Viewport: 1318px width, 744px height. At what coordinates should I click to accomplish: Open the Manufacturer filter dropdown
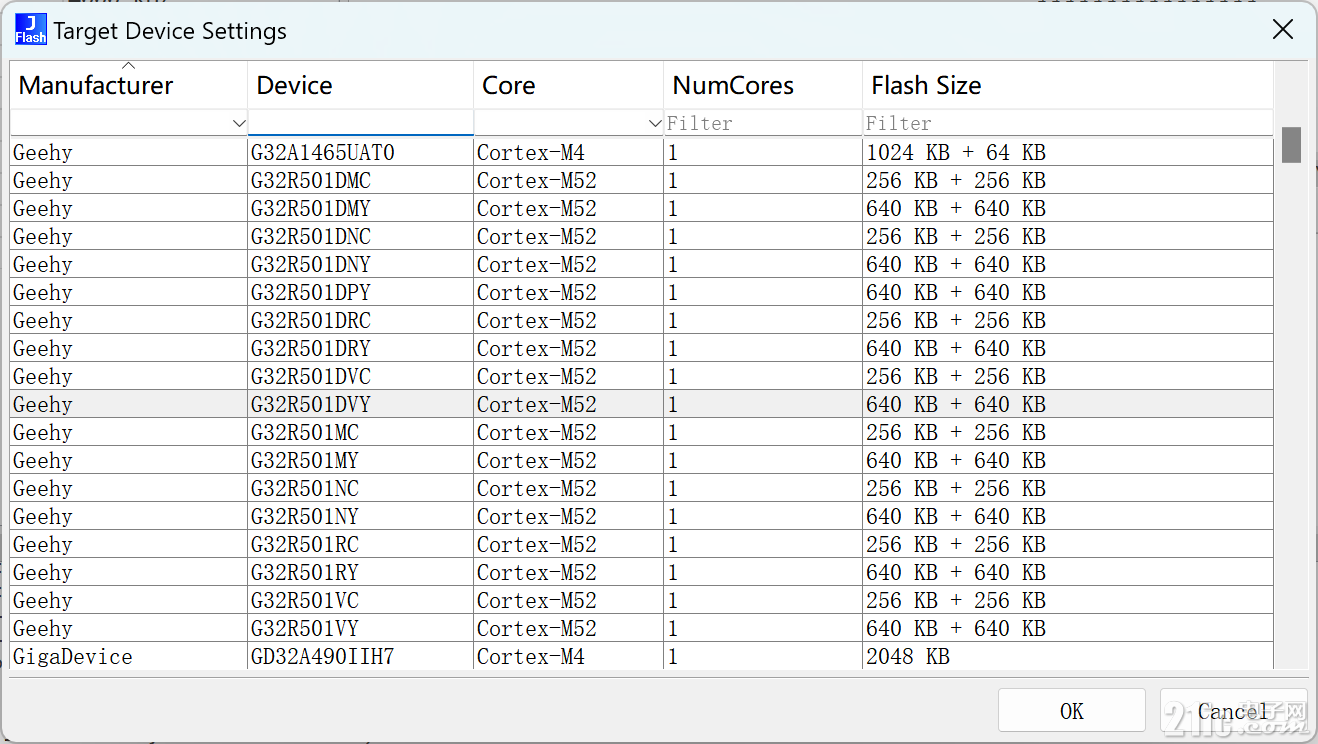tap(239, 123)
